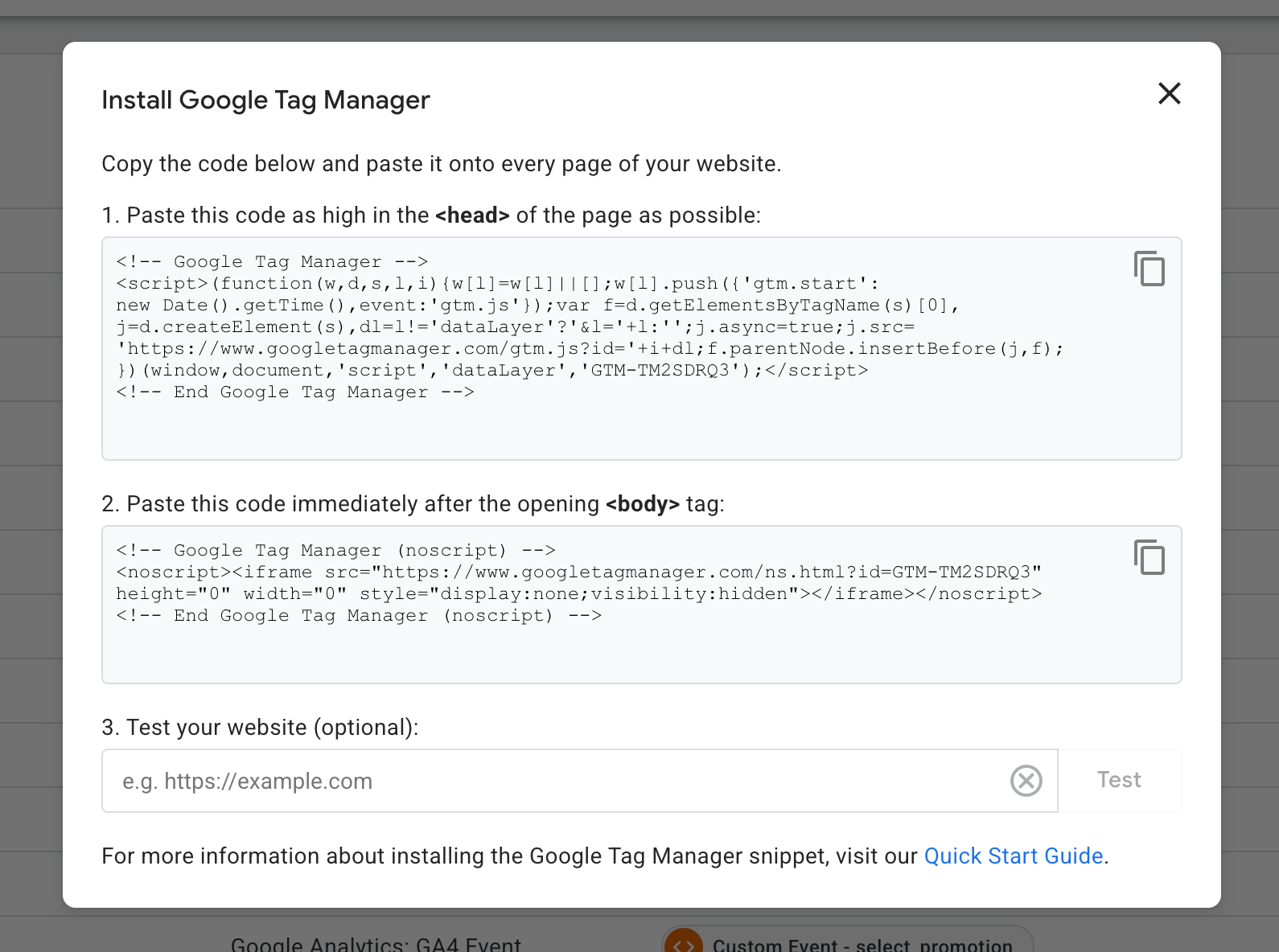Image resolution: width=1279 pixels, height=952 pixels.
Task: Close the Install Google Tag Manager dialog
Action: point(1169,93)
